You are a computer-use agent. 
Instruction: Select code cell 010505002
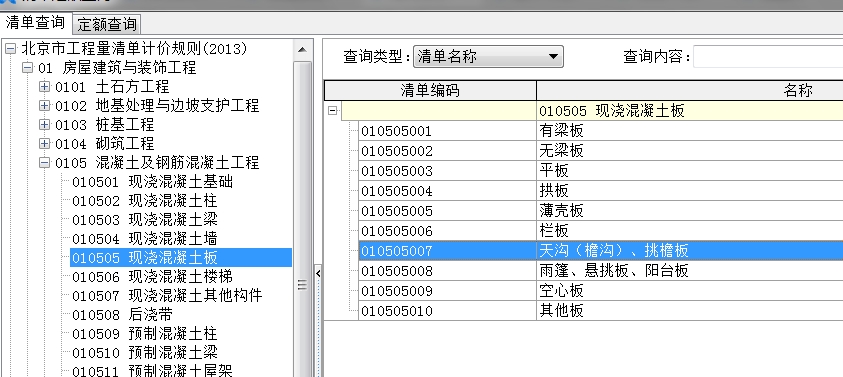click(x=447, y=151)
